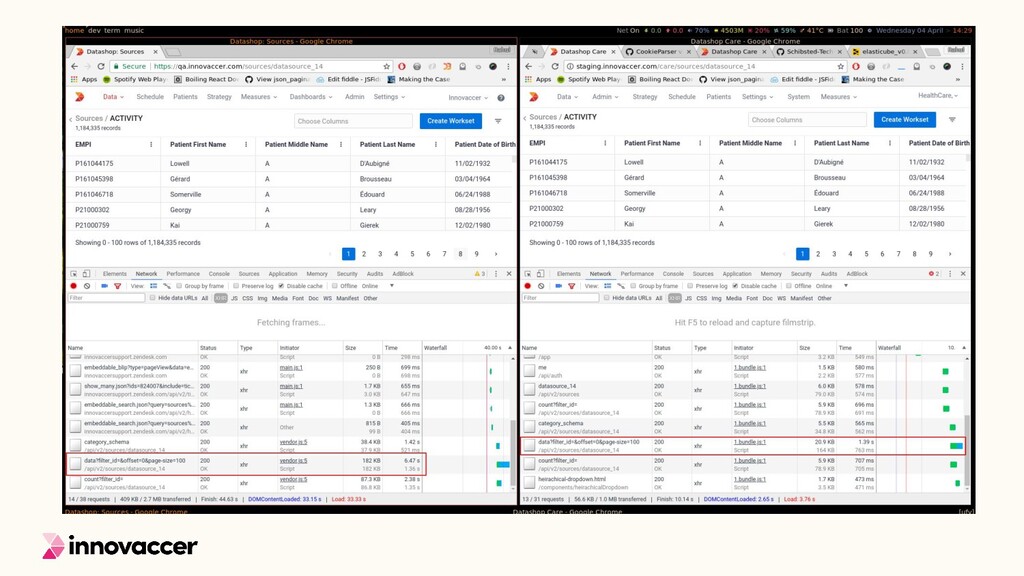This screenshot has height=576, width=1024.
Task: Switch to the Console tab in left DevTools
Action: pyautogui.click(x=218, y=273)
